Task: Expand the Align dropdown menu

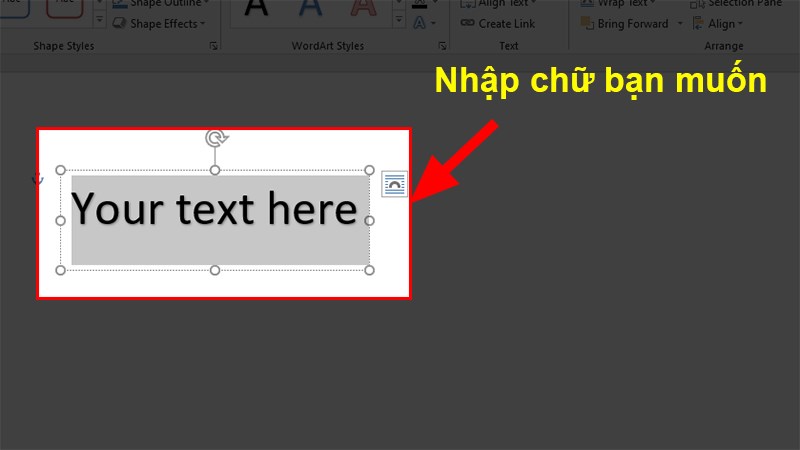Action: point(741,23)
